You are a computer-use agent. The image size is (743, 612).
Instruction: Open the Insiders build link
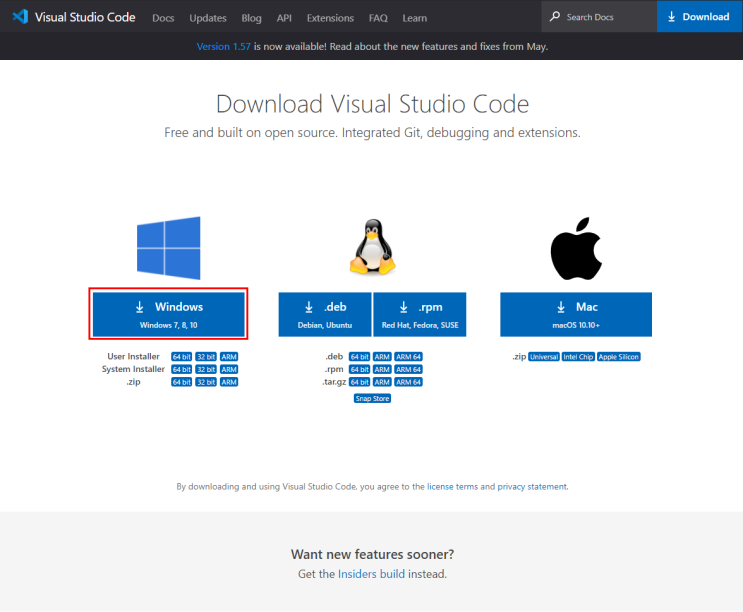[x=372, y=574]
